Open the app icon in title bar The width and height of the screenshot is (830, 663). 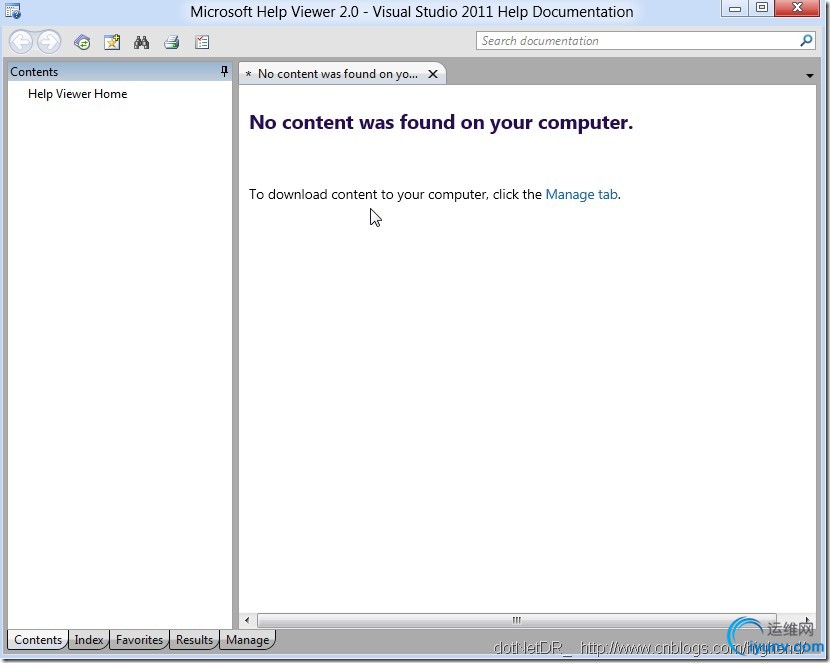[x=12, y=10]
